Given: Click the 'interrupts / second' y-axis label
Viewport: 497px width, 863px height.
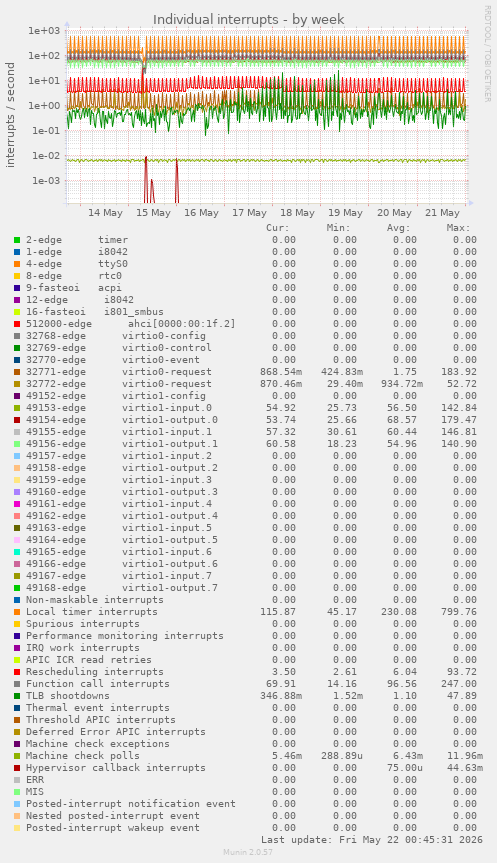Looking at the screenshot, I should (11, 114).
